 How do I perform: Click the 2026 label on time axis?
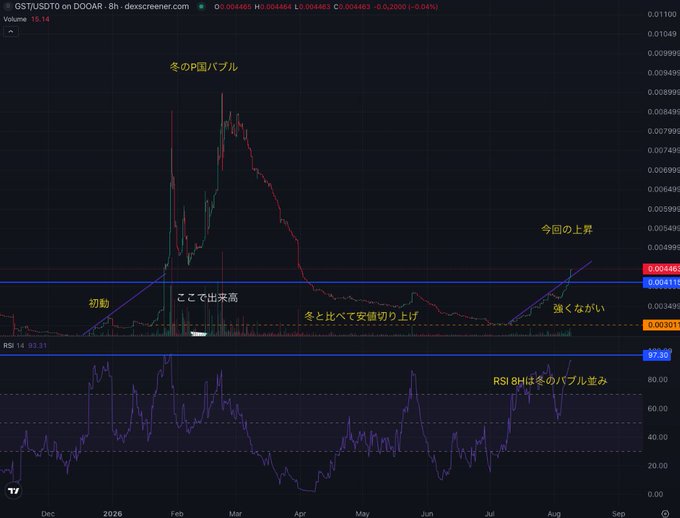pos(112,514)
